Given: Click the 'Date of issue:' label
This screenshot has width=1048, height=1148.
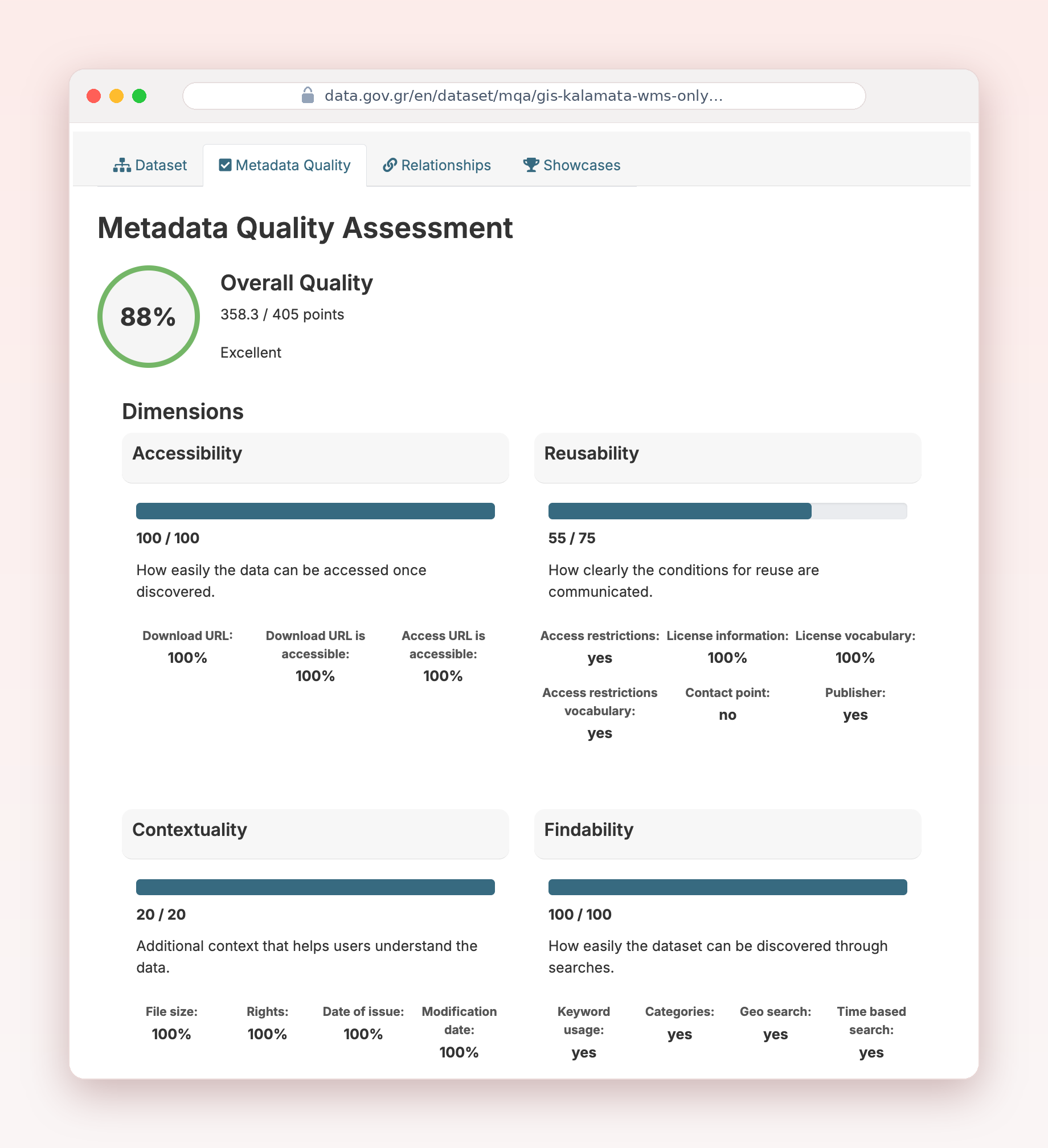Looking at the screenshot, I should click(x=363, y=1011).
